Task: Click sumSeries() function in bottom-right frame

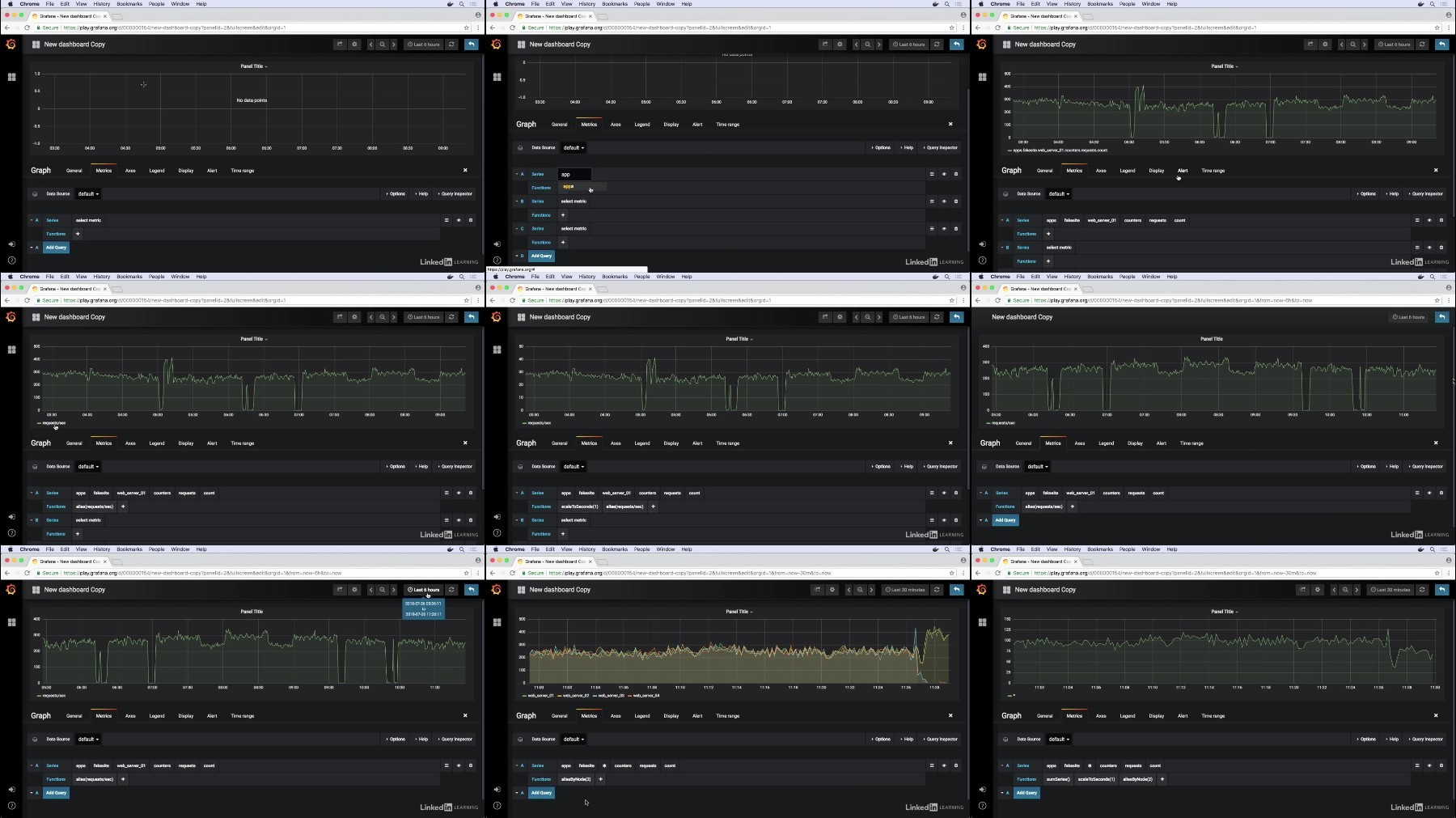Action: coord(1058,779)
